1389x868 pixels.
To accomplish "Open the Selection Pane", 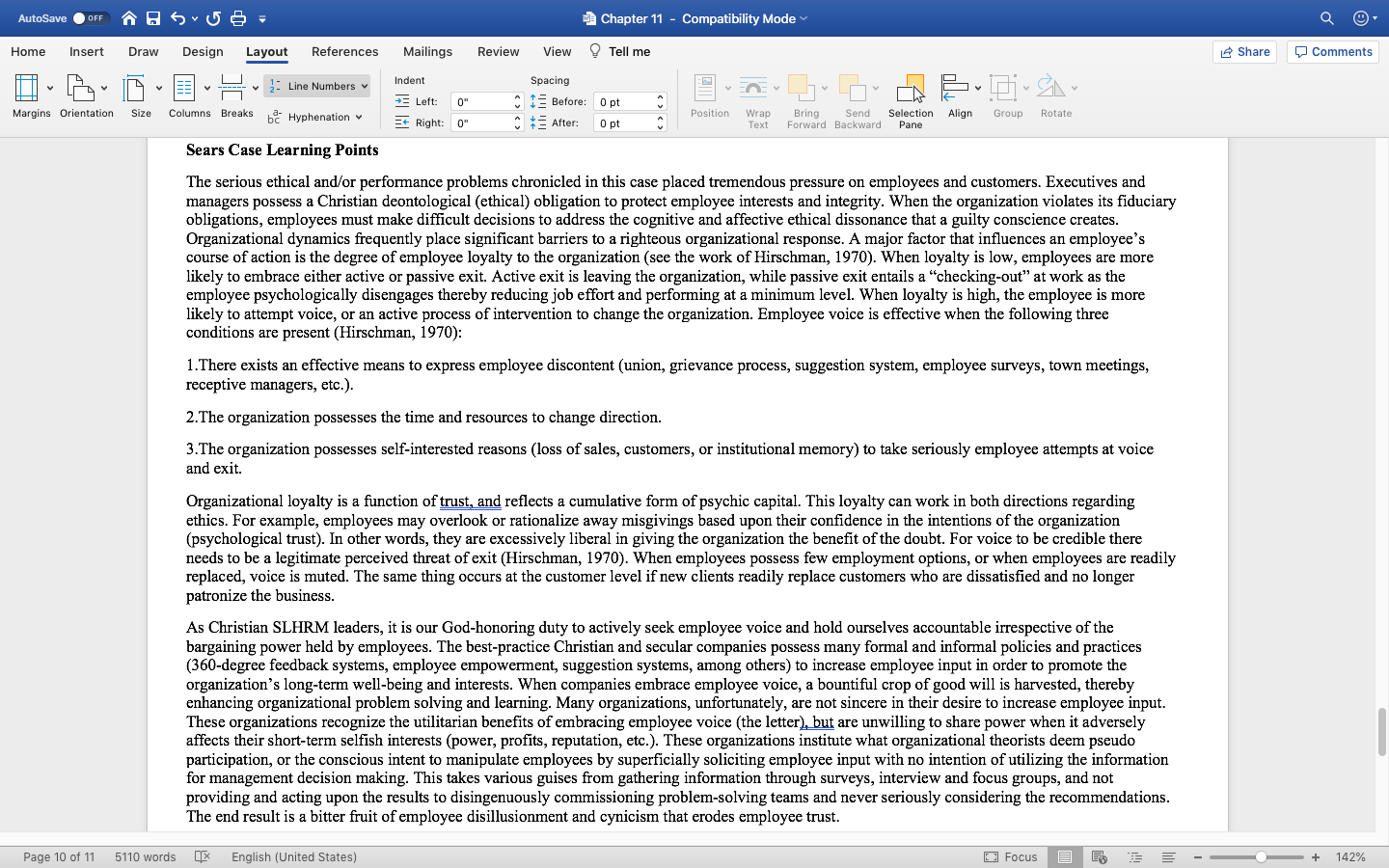I will (x=911, y=101).
